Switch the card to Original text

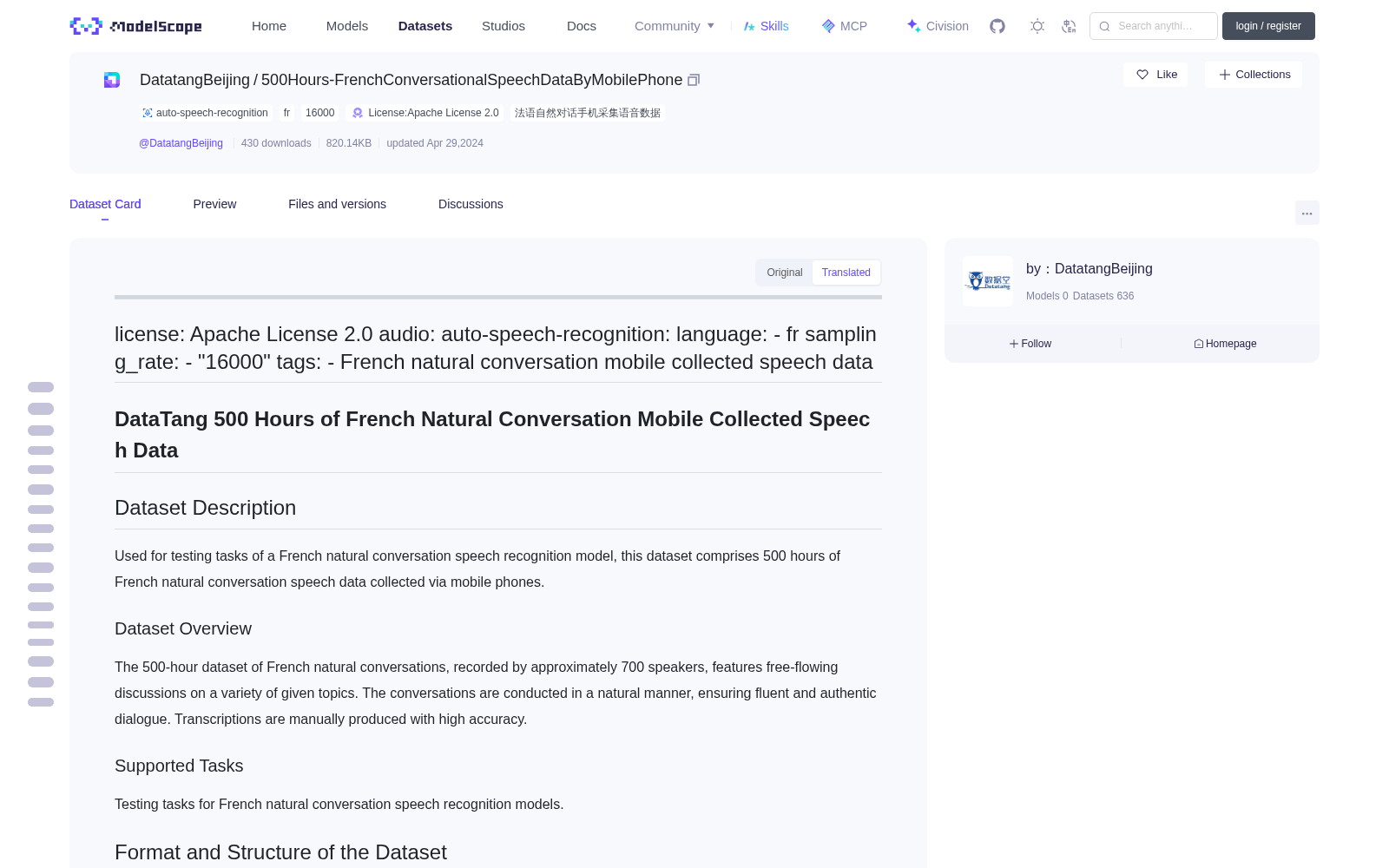(785, 273)
